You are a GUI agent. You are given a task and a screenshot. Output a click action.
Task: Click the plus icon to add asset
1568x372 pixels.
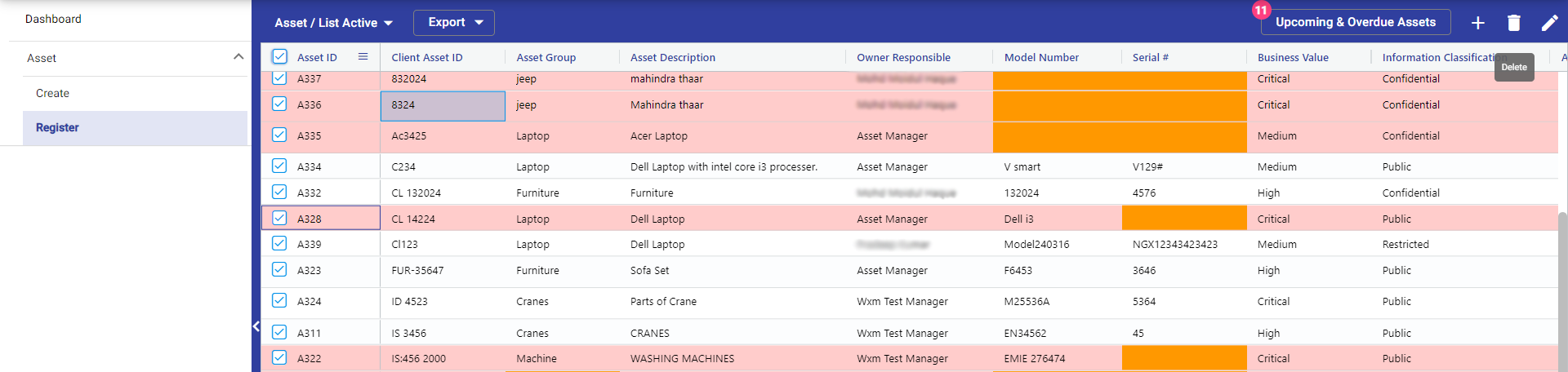[1477, 23]
